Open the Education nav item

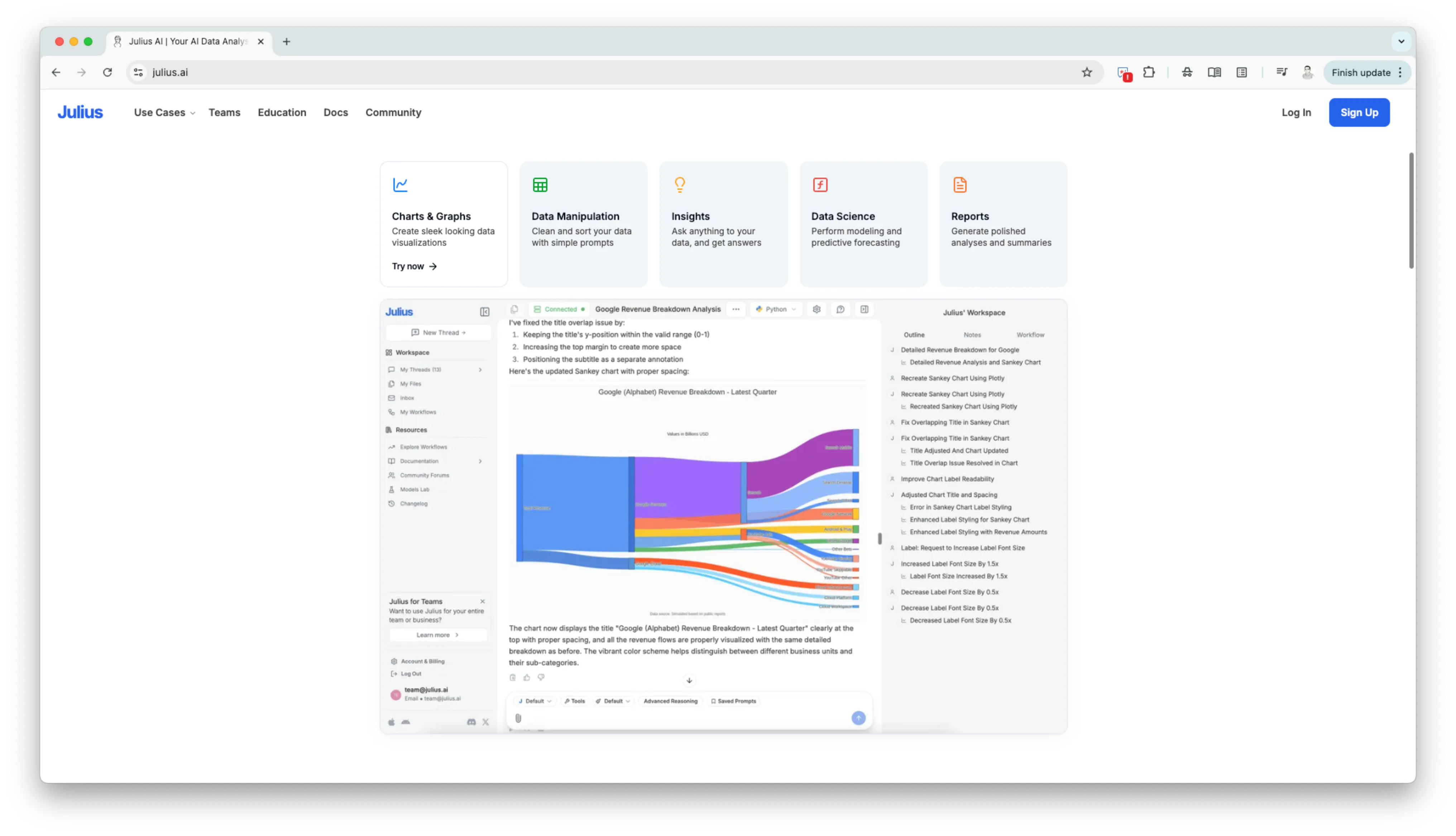(282, 112)
